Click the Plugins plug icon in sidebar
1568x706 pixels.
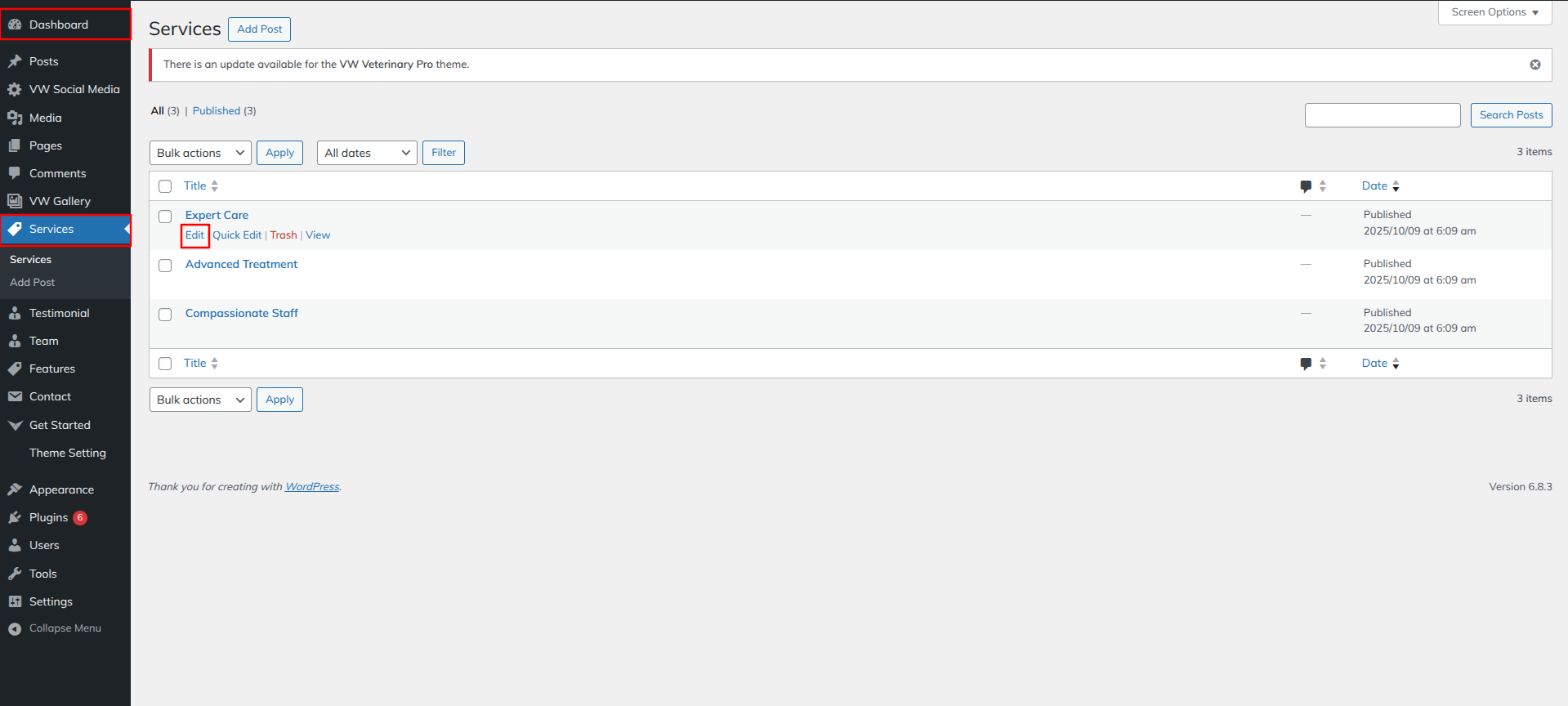(x=15, y=517)
